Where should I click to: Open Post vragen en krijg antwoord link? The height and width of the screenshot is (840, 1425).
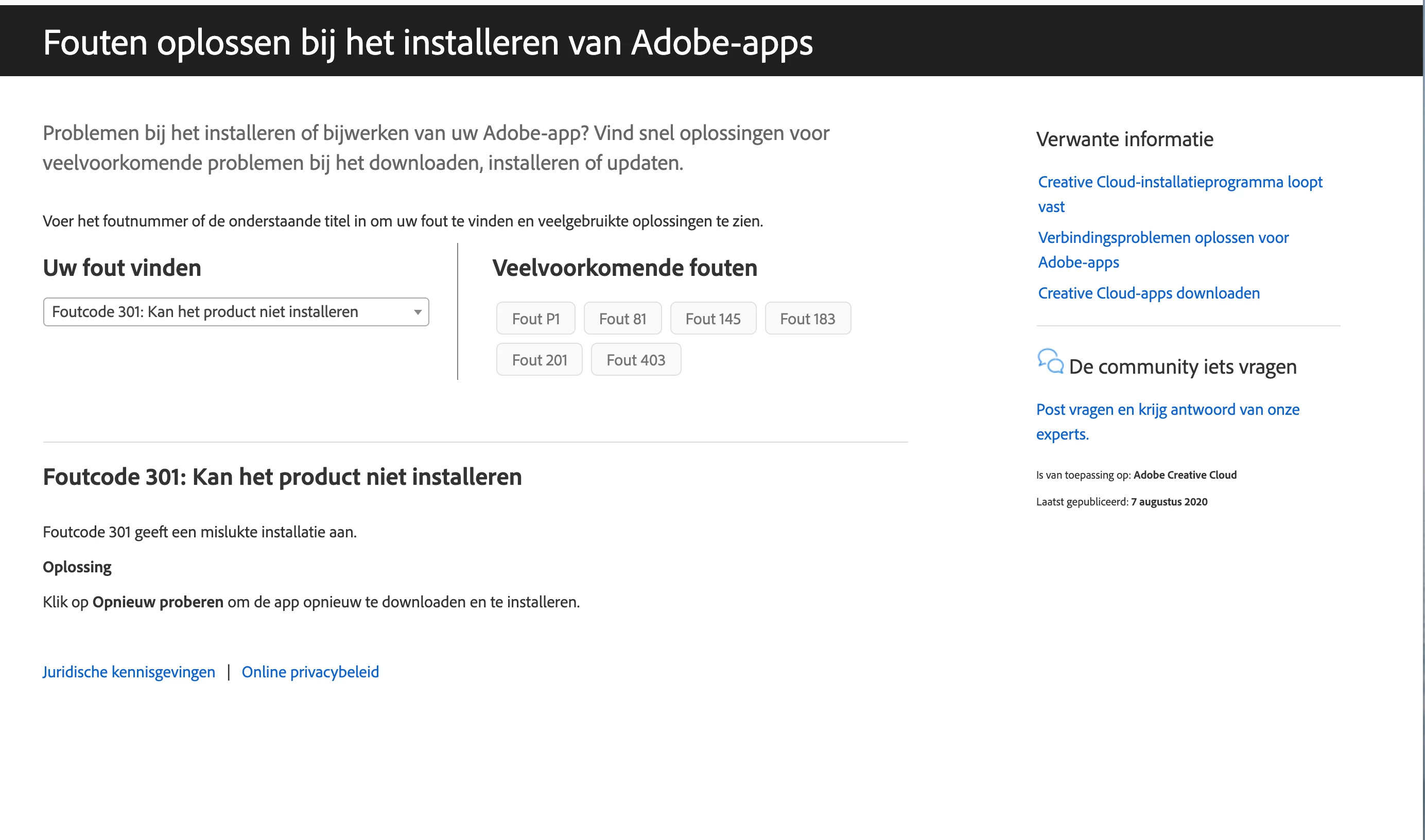coord(1168,410)
